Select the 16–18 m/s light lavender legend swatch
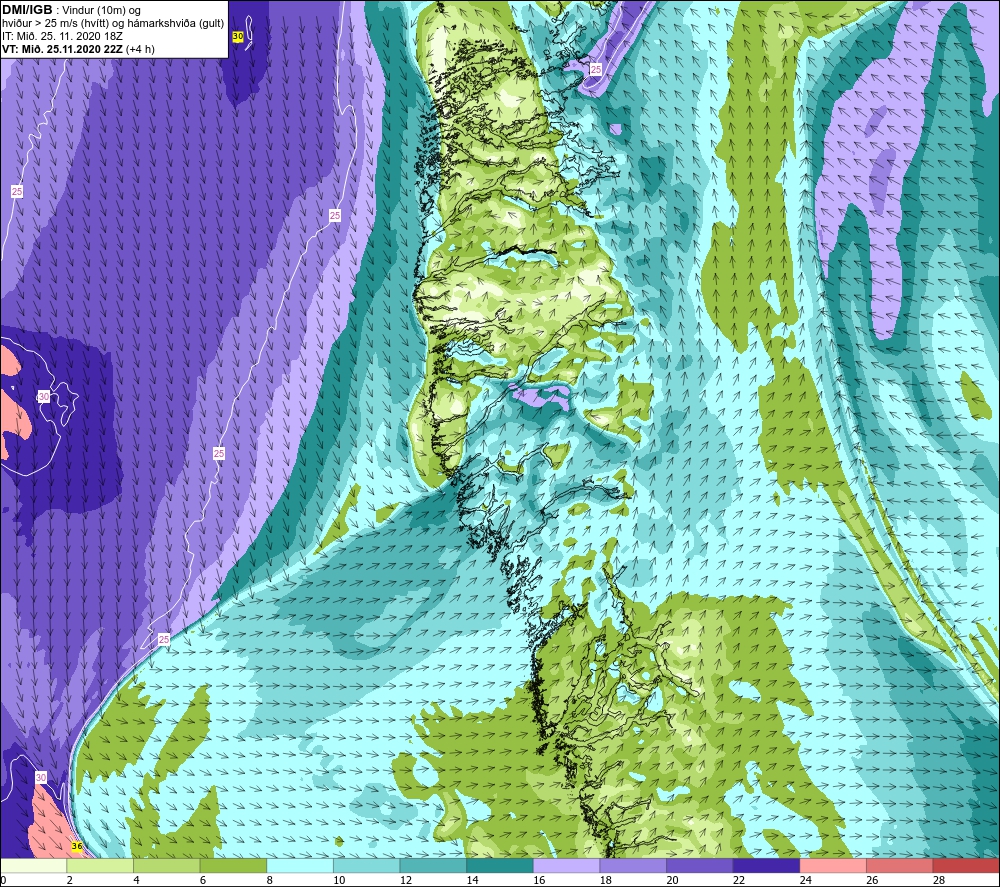Screen dimensions: 1000x887 [x=566, y=866]
